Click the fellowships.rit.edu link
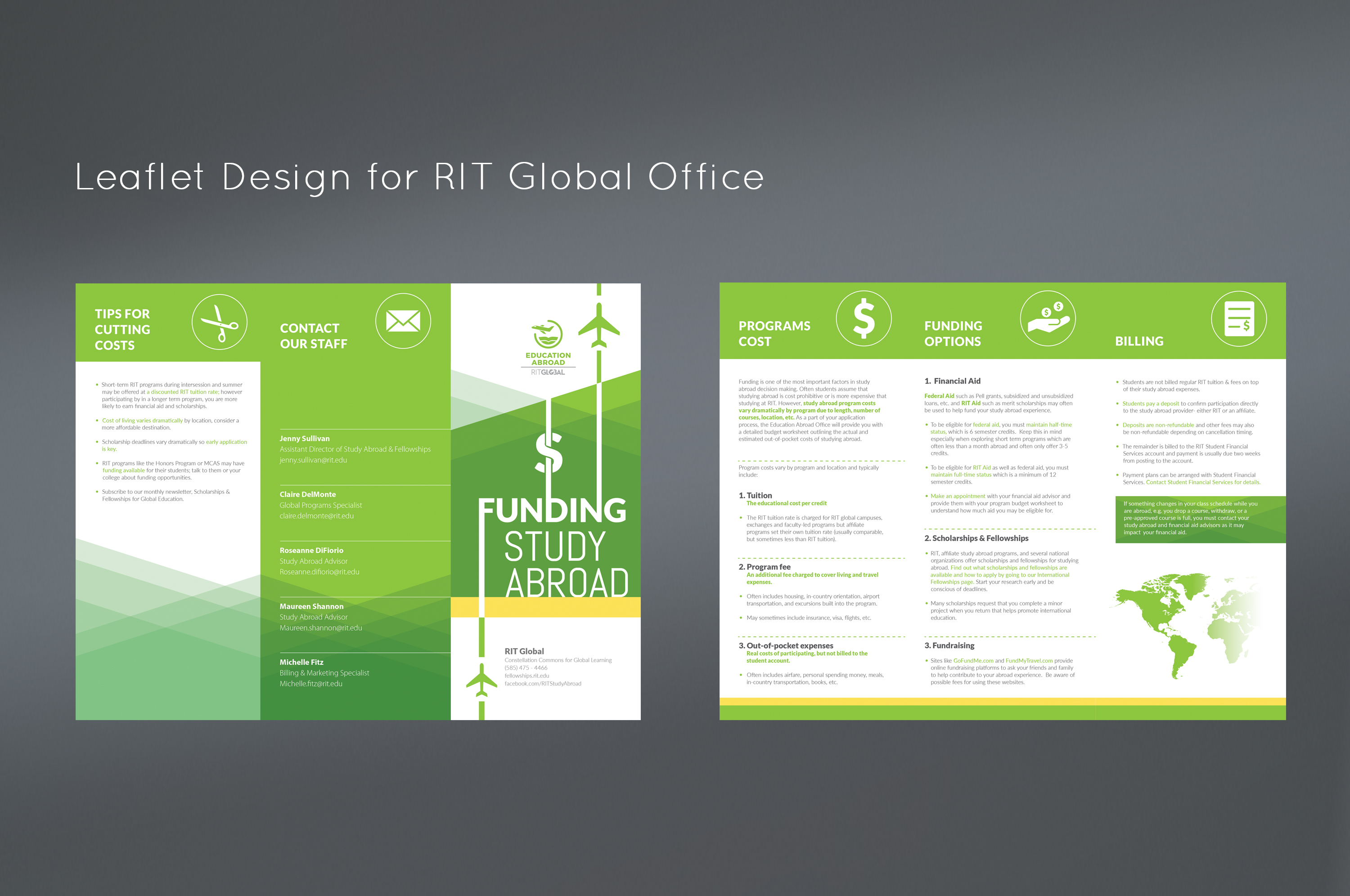This screenshot has width=1350, height=896. [x=526, y=676]
